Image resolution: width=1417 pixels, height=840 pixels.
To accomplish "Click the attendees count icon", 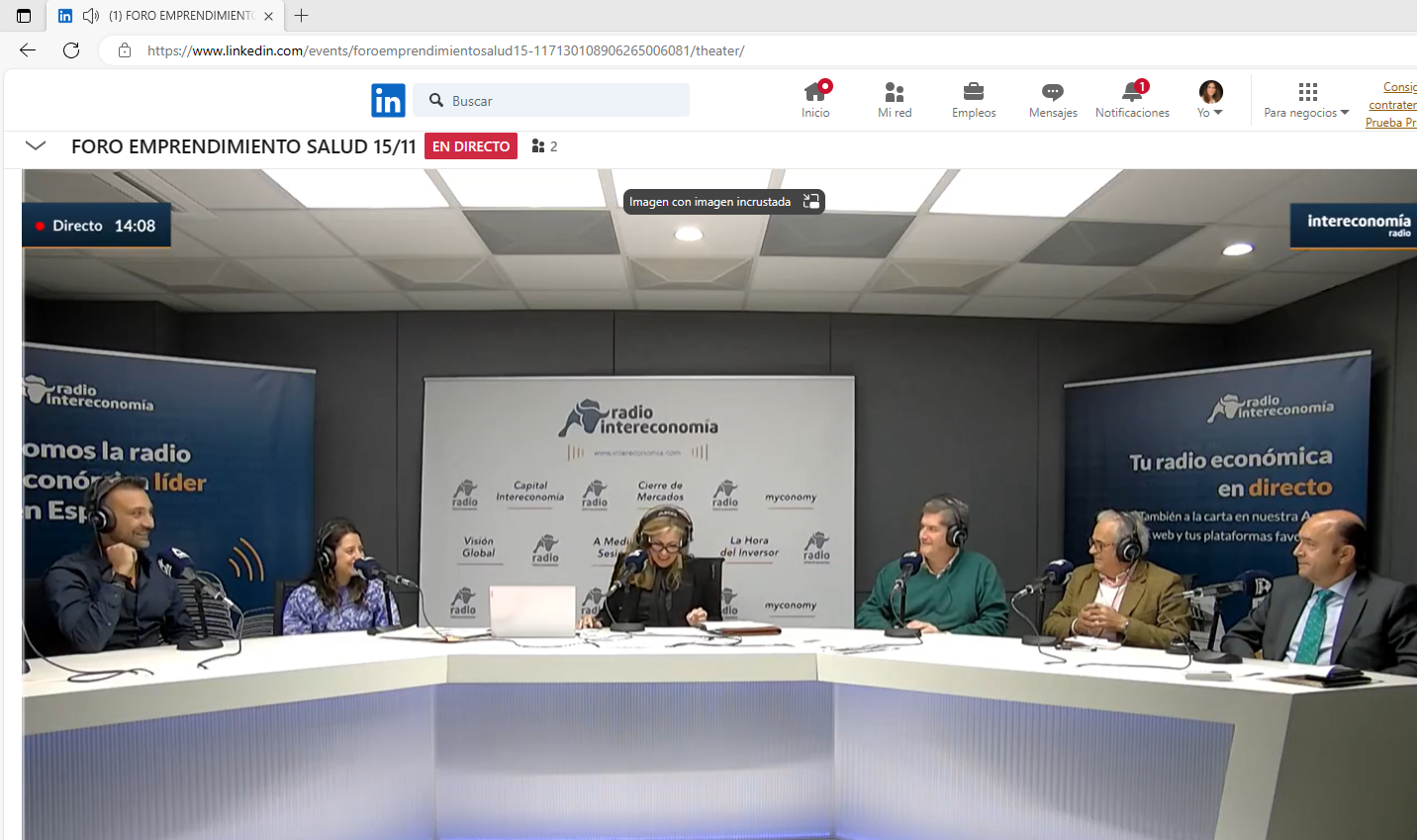I will coord(539,146).
